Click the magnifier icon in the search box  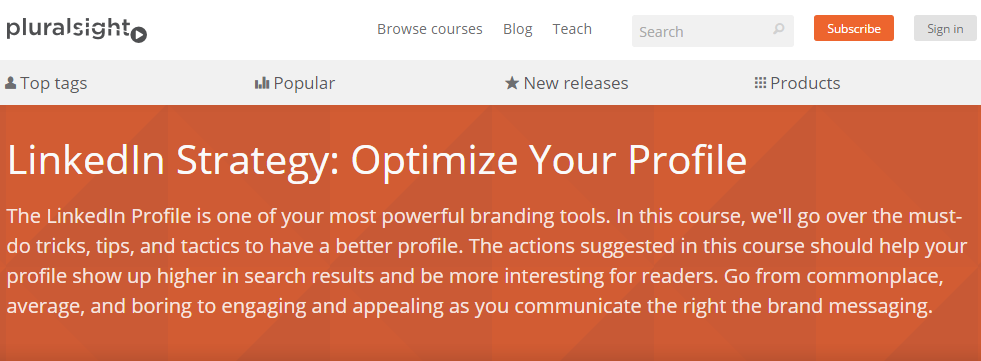[x=779, y=29]
